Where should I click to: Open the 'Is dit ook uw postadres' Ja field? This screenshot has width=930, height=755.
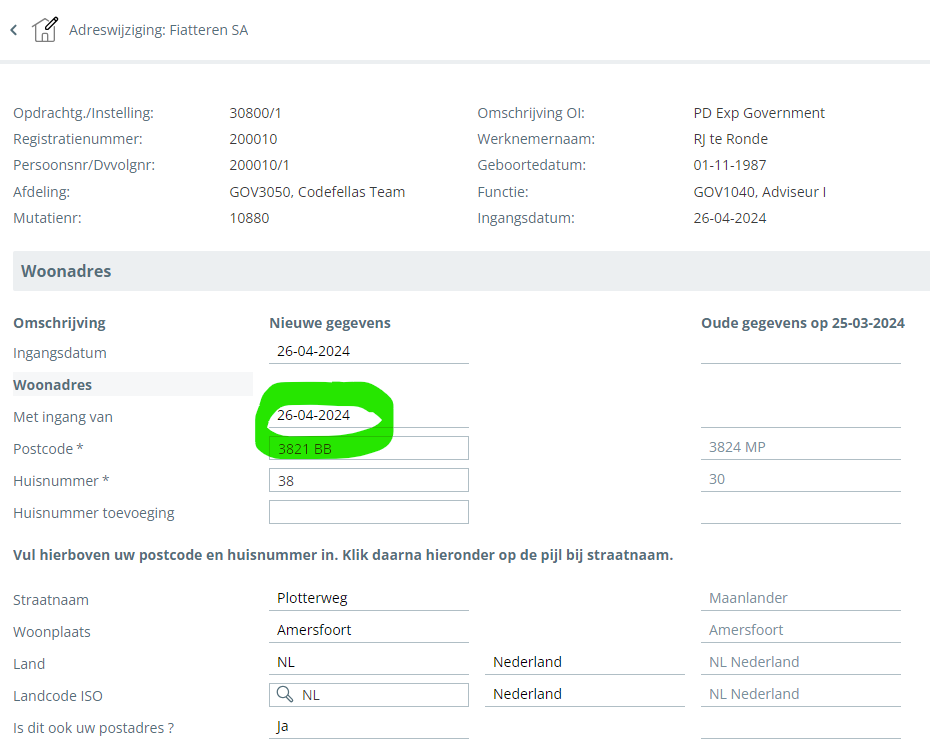[368, 727]
